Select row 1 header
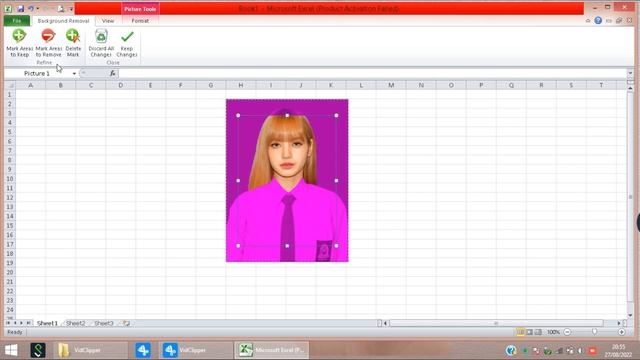The height and width of the screenshot is (360, 640). pos(9,94)
